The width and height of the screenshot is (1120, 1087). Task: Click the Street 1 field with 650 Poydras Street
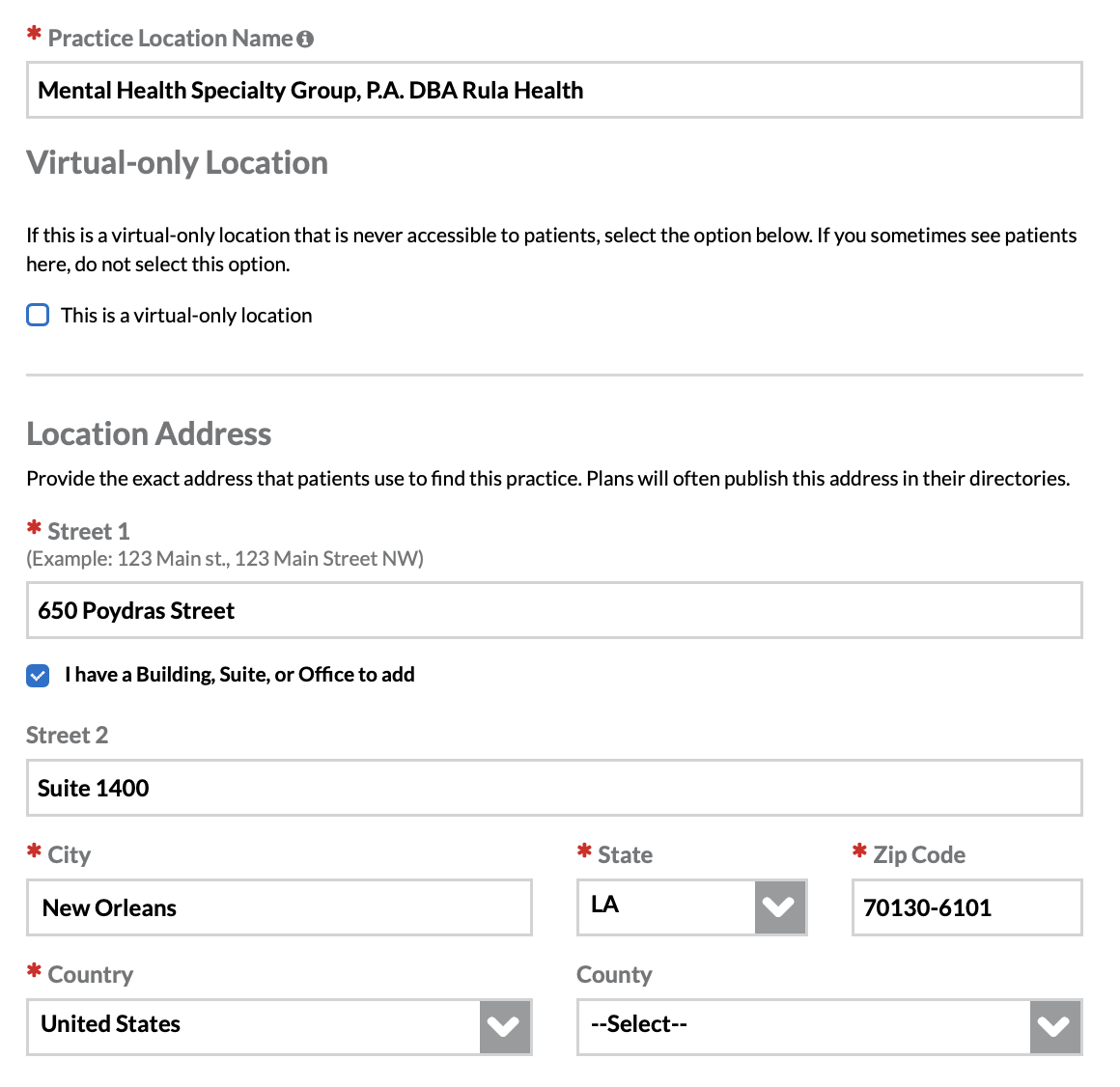pyautogui.click(x=553, y=611)
